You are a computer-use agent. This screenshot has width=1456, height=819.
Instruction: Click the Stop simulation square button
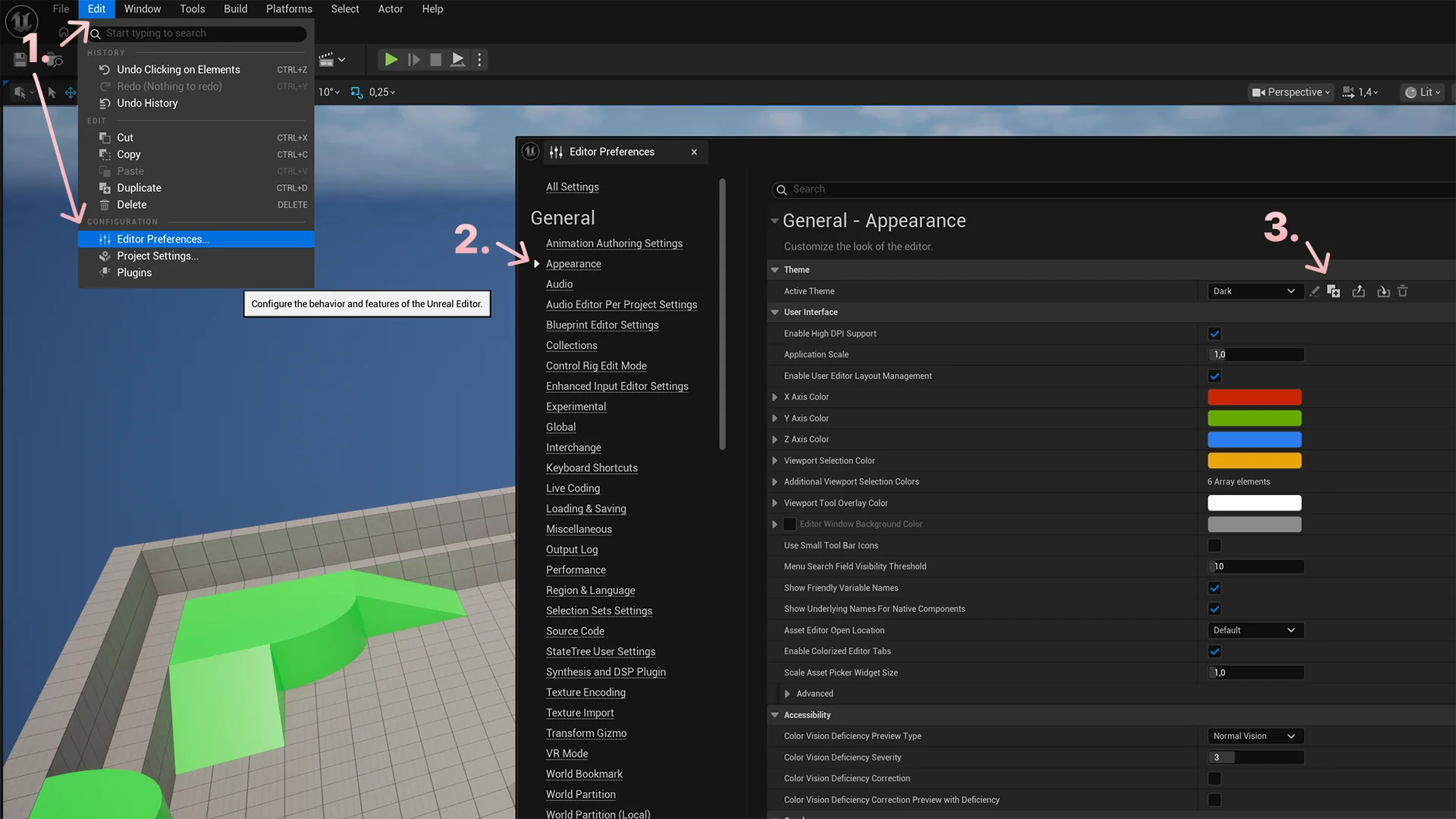(435, 59)
